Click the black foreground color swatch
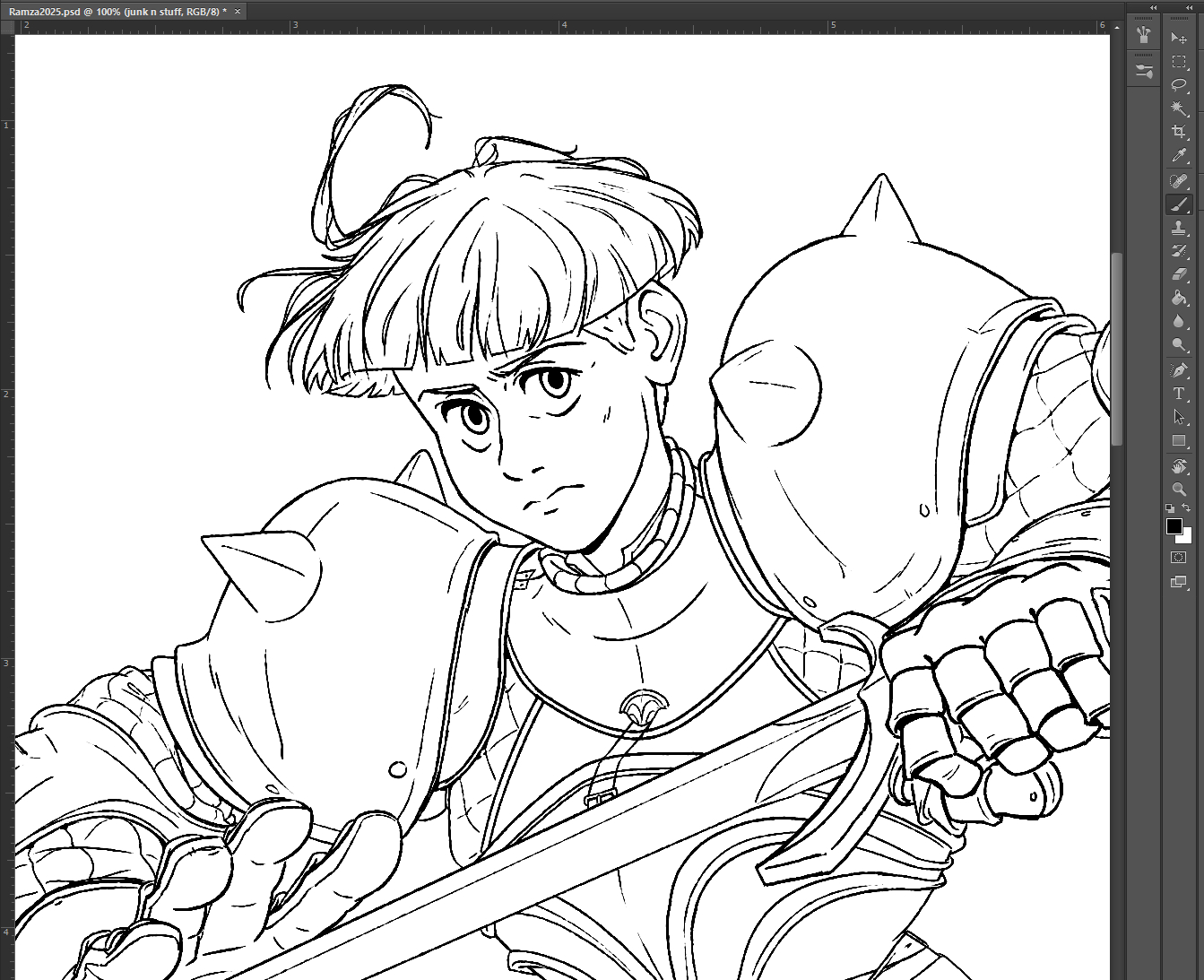 [x=1174, y=526]
